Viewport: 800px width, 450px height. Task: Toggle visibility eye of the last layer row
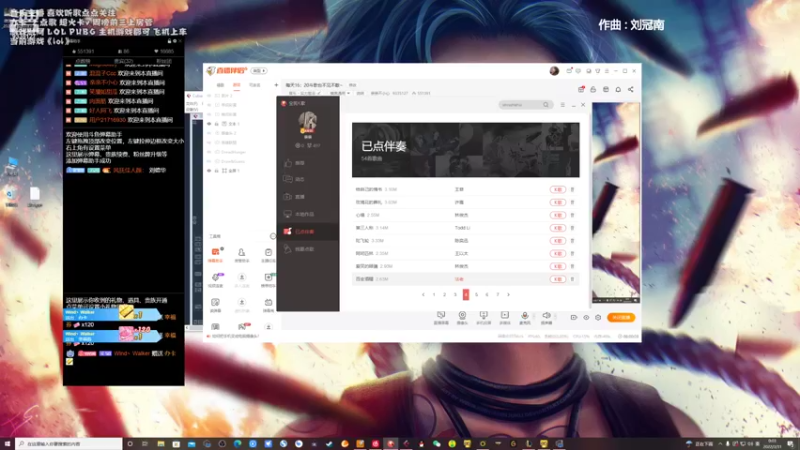(x=209, y=170)
